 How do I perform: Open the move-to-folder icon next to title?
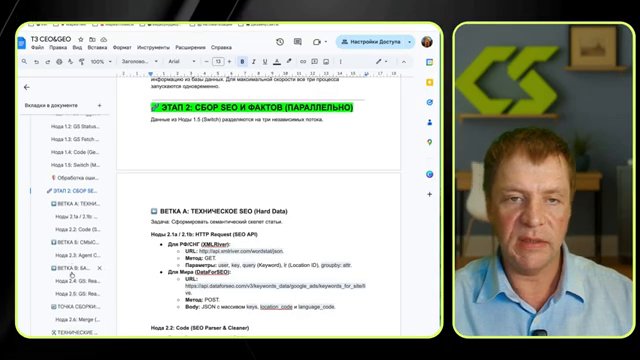[x=92, y=40]
